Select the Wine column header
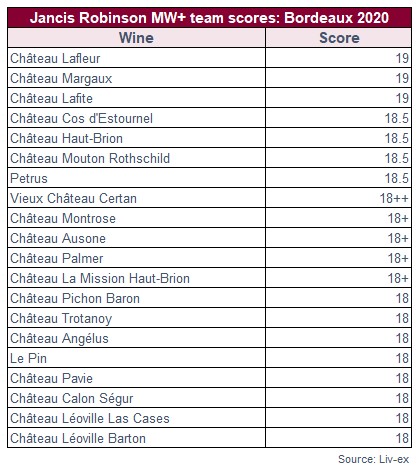The image size is (419, 471). click(136, 38)
